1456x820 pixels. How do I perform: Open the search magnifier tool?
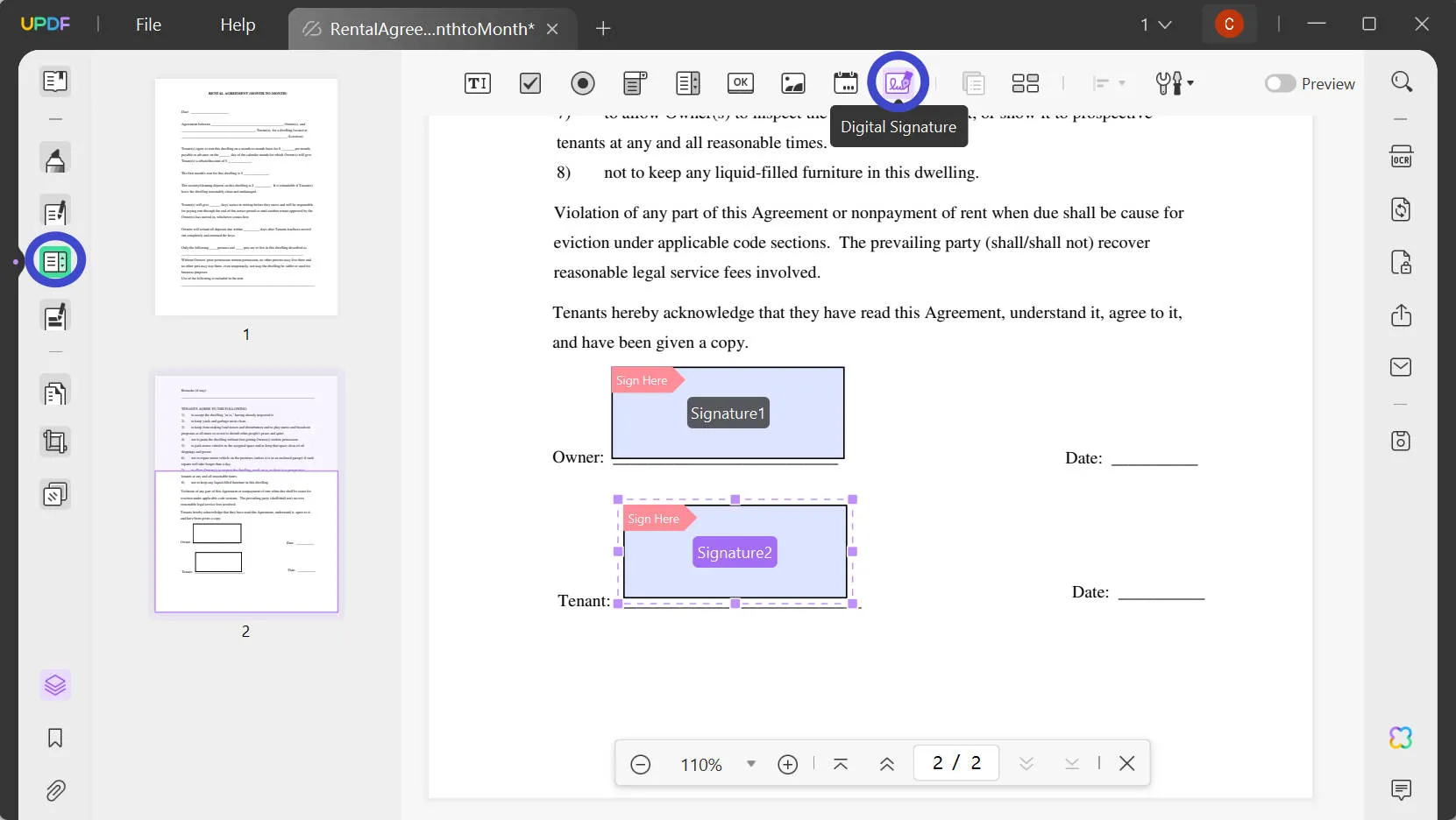coord(1401,82)
